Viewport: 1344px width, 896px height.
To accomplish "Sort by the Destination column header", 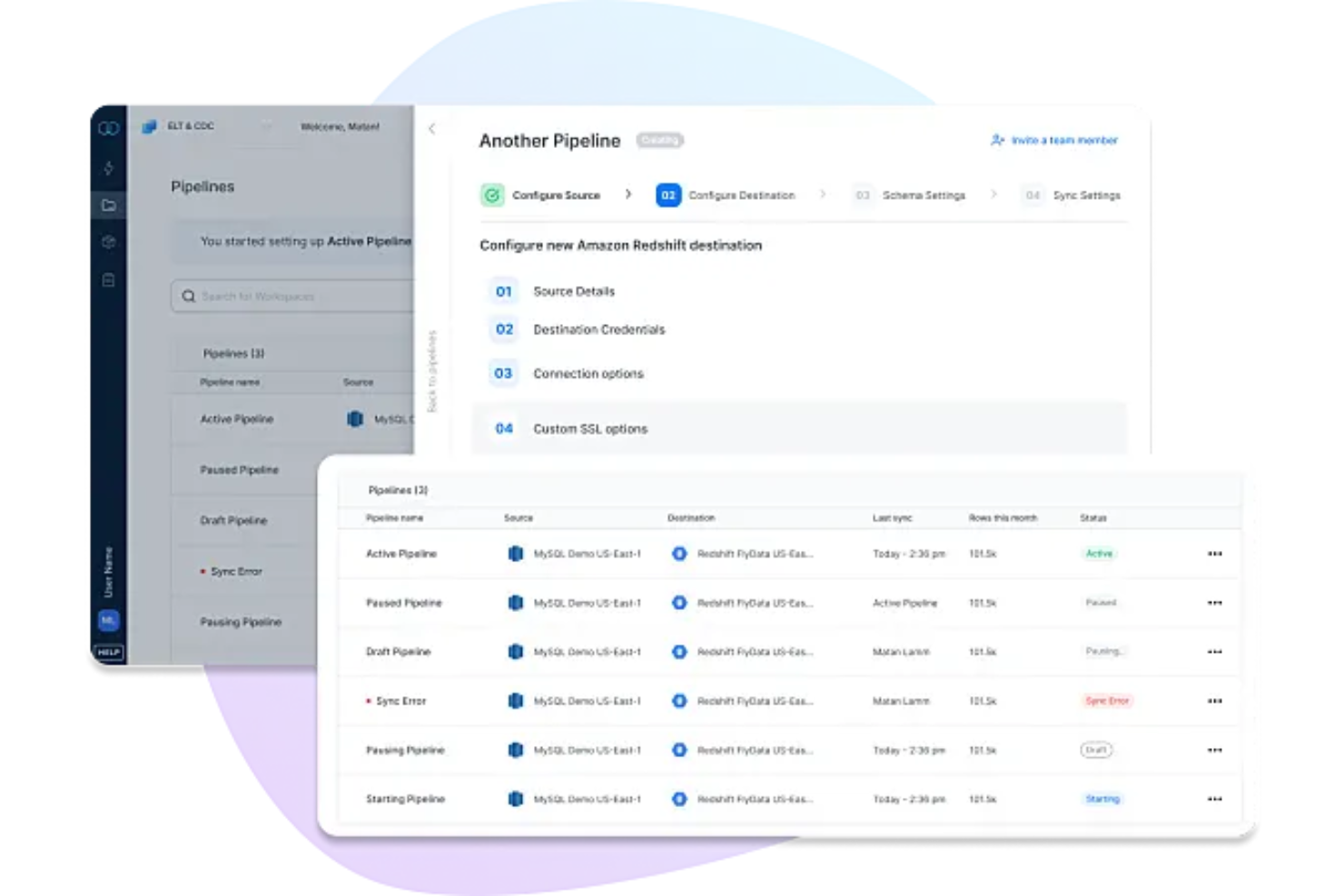I will click(690, 518).
